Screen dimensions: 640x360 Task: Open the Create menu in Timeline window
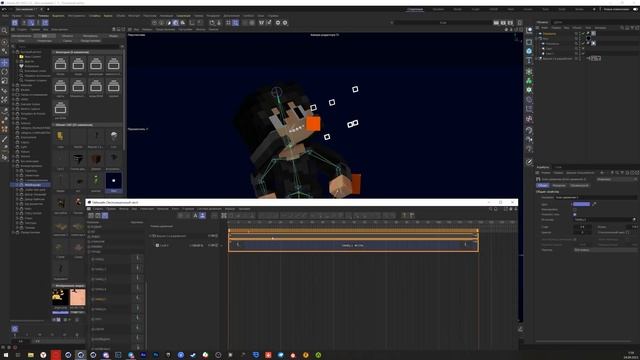point(98,209)
